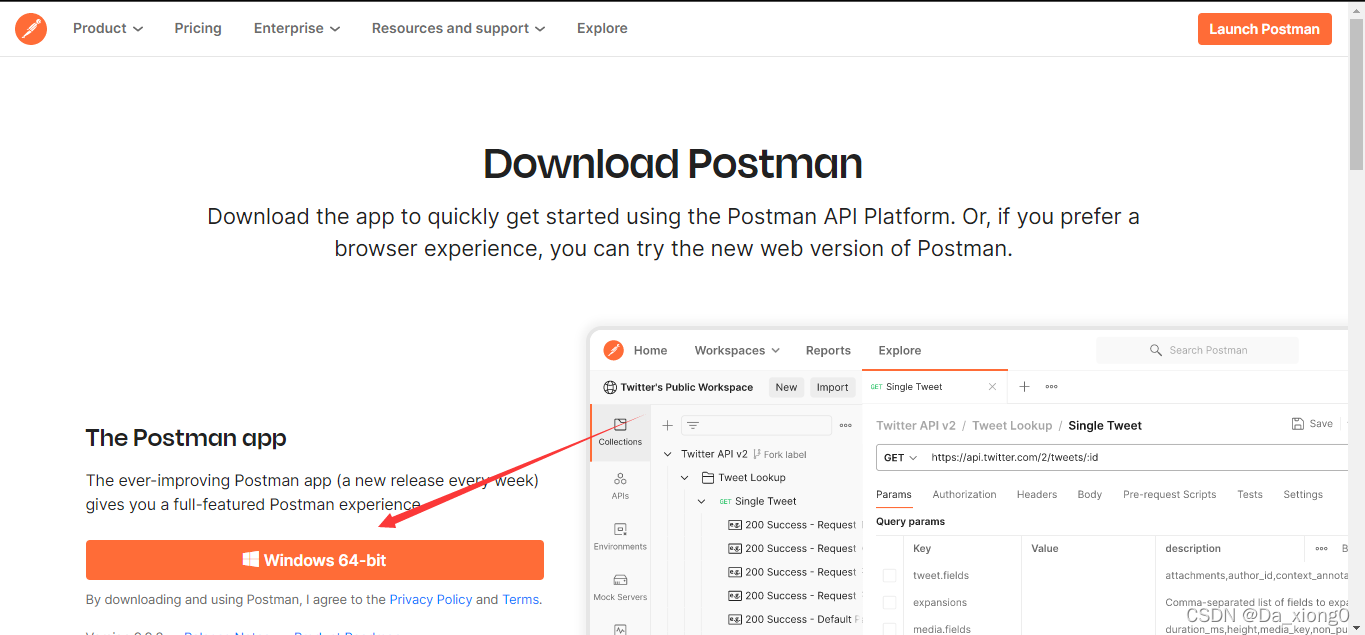The height and width of the screenshot is (635, 1365).
Task: Switch to the Pre-request Scripts tab
Action: click(1170, 494)
